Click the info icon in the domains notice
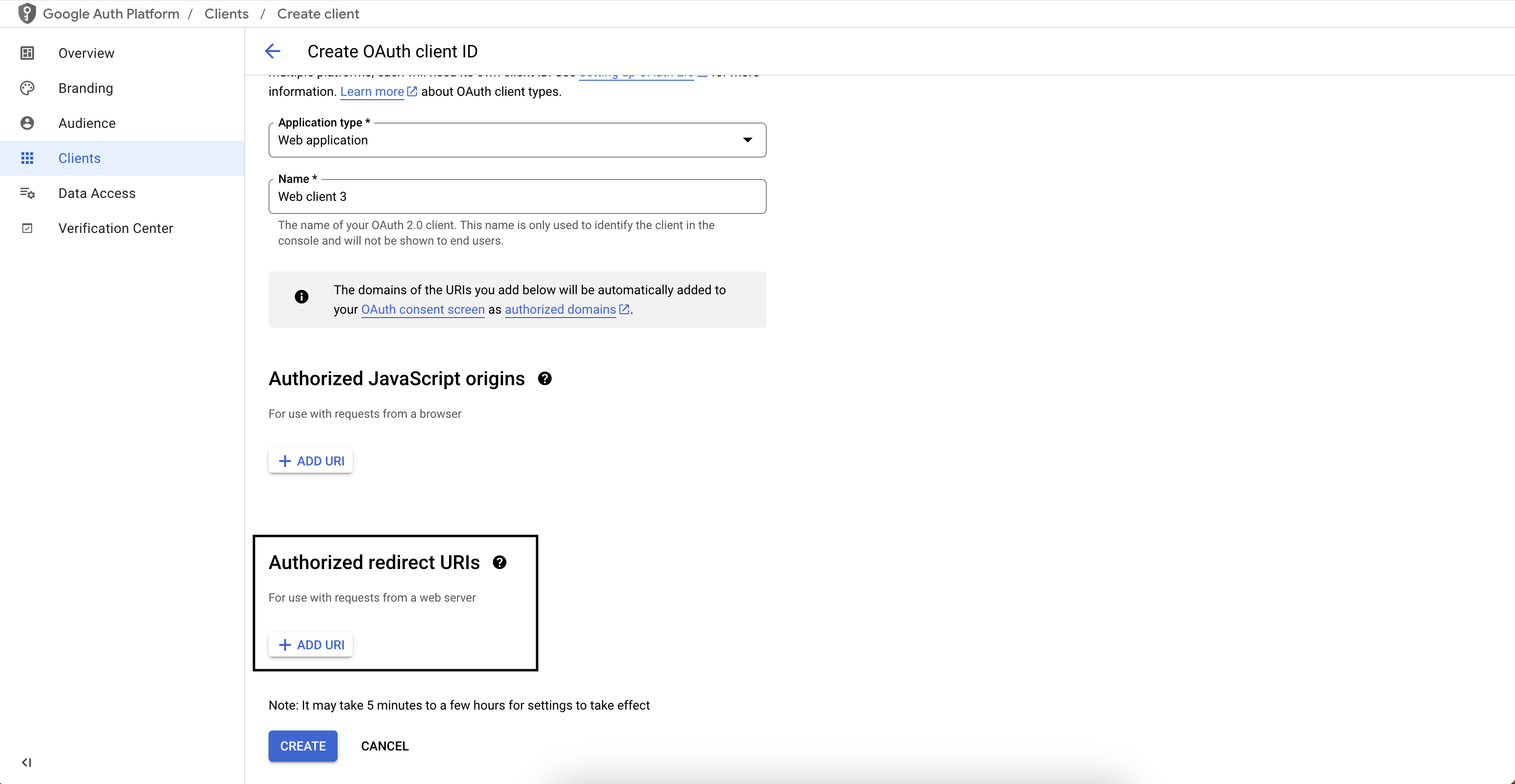Screen dimensions: 1515x784 [x=302, y=296]
